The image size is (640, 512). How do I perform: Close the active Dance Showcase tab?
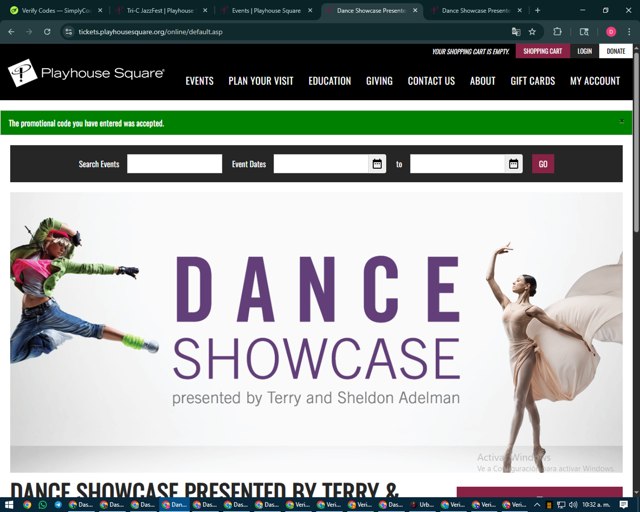[x=415, y=11]
